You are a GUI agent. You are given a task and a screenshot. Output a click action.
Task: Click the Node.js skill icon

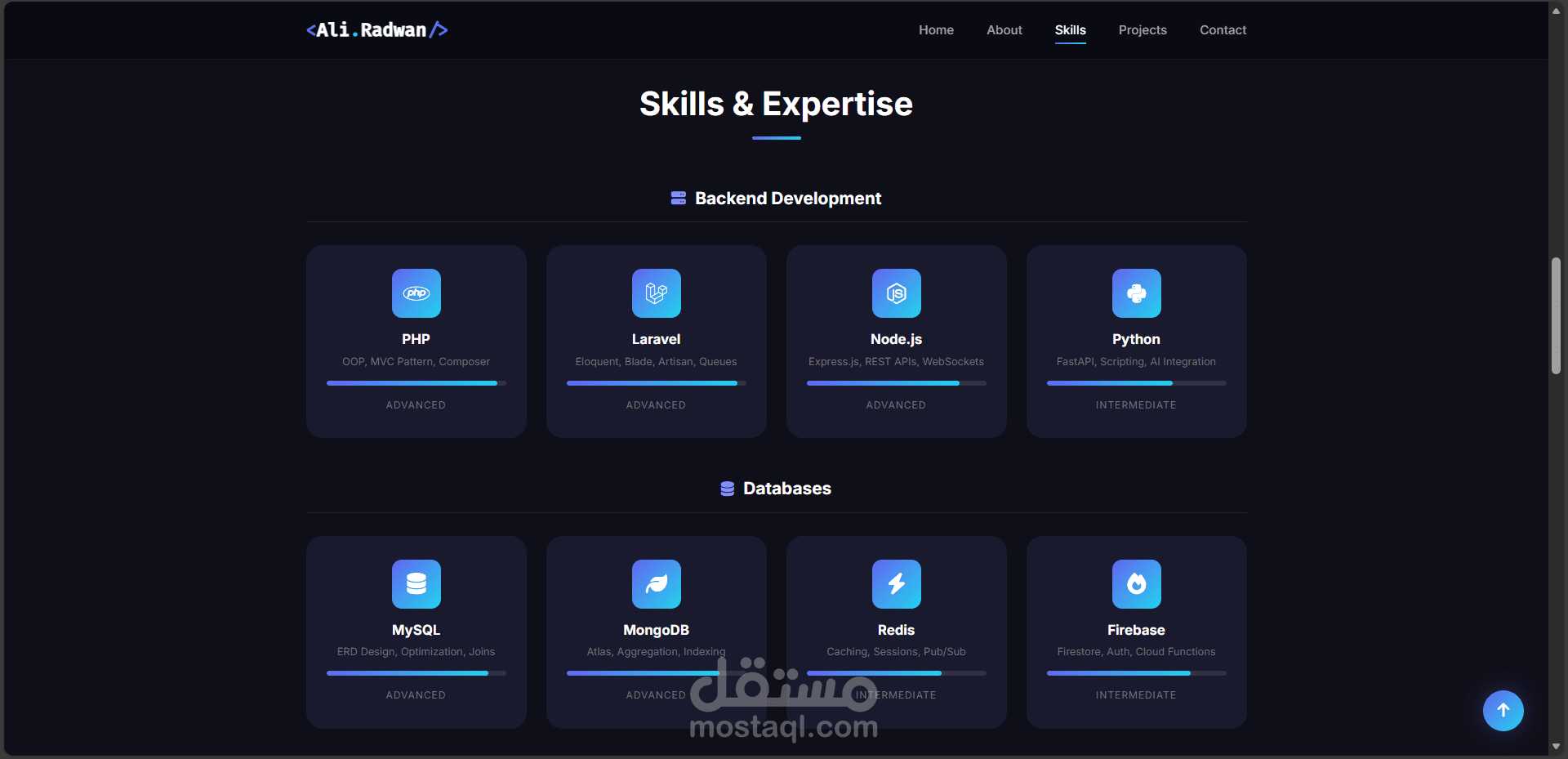pos(896,293)
